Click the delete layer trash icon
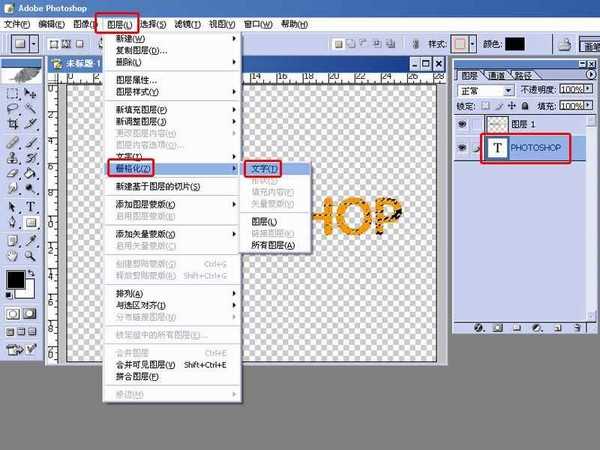Screen dimensions: 600x450 (578, 328)
